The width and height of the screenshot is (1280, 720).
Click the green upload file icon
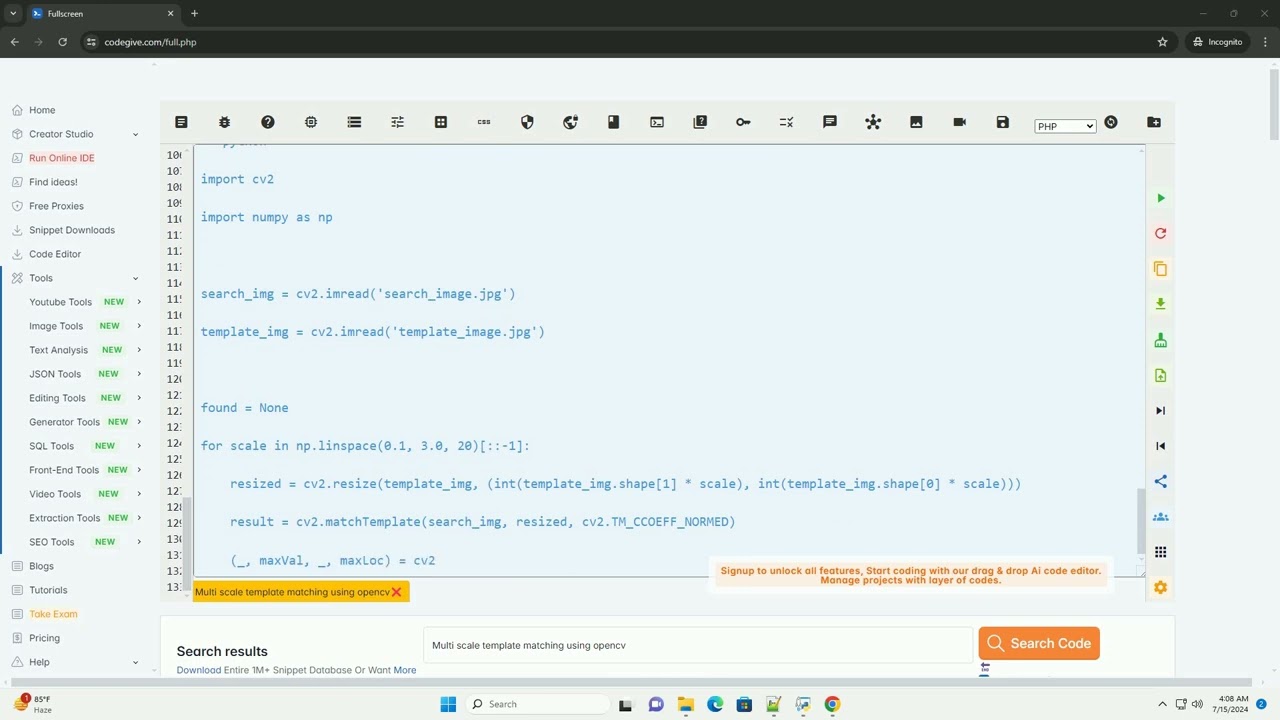click(1161, 375)
